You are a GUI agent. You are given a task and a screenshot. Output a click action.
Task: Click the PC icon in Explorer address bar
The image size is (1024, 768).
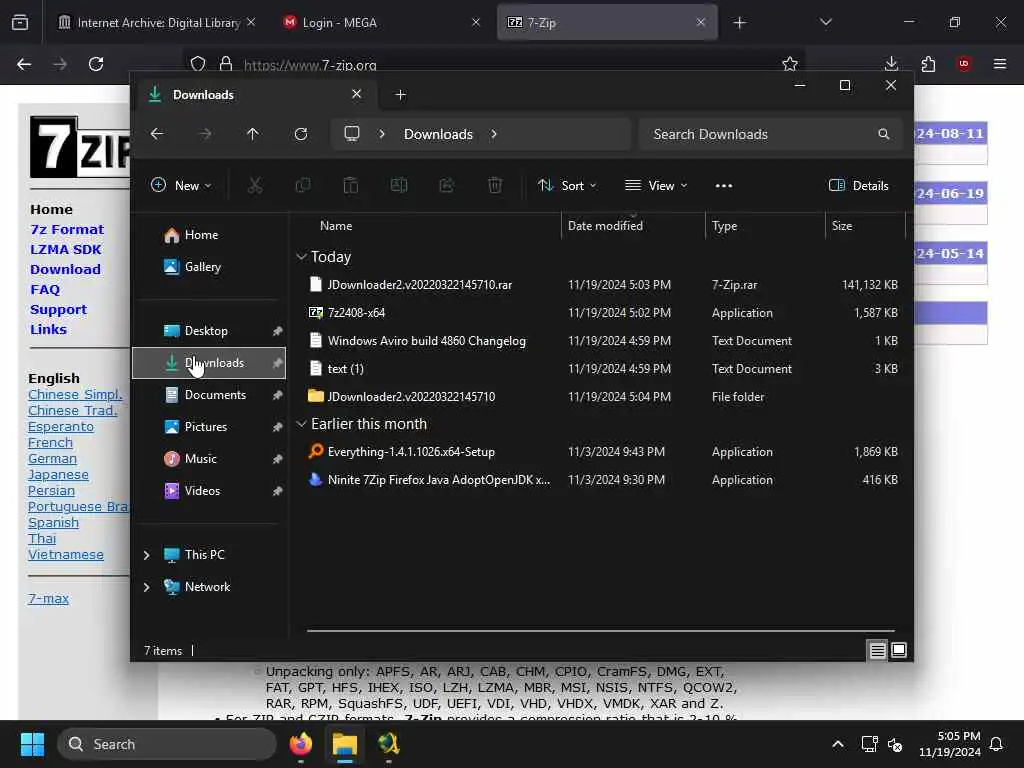click(x=352, y=134)
